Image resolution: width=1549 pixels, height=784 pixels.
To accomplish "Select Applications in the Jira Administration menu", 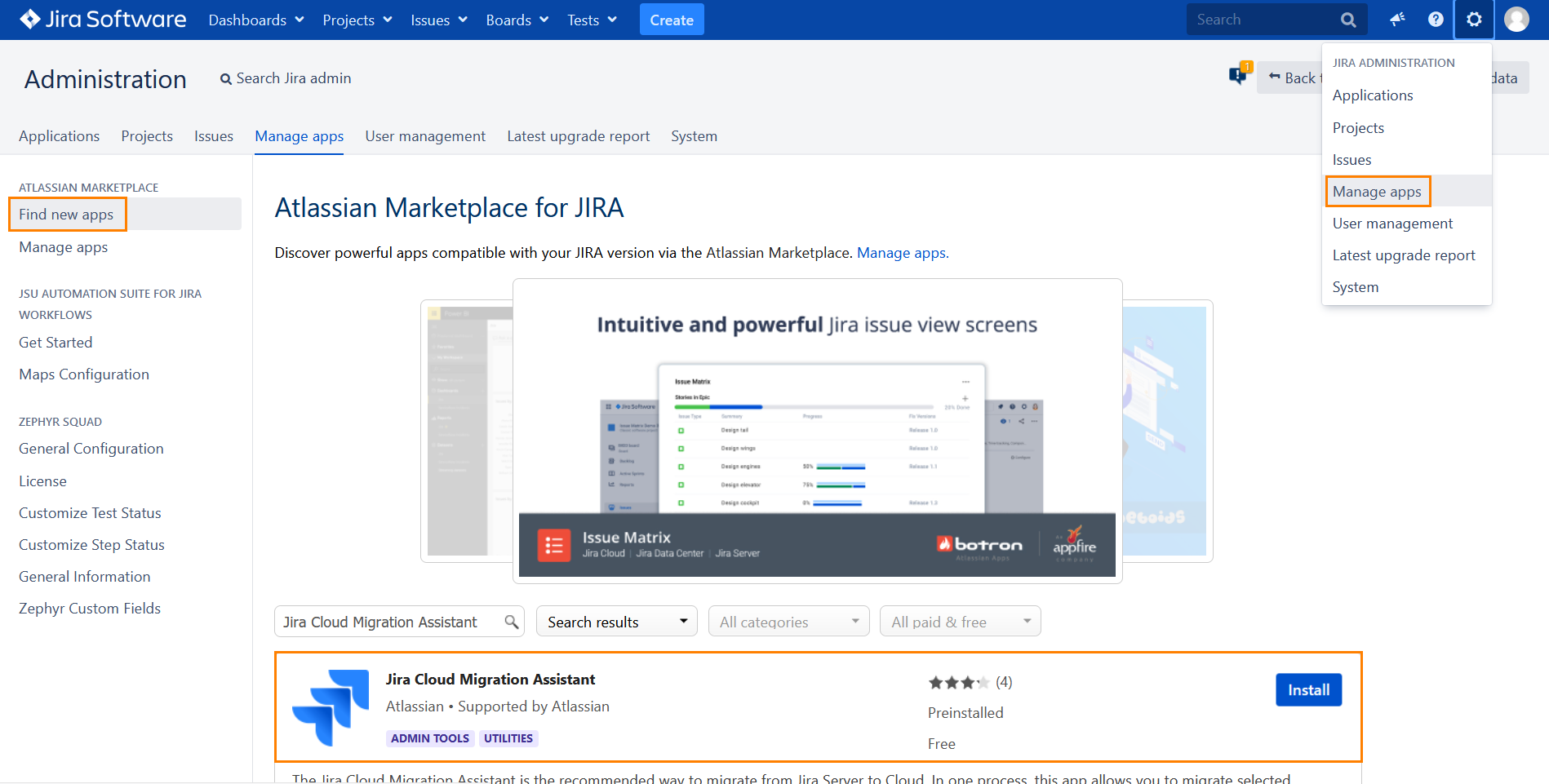I will tap(1407, 95).
